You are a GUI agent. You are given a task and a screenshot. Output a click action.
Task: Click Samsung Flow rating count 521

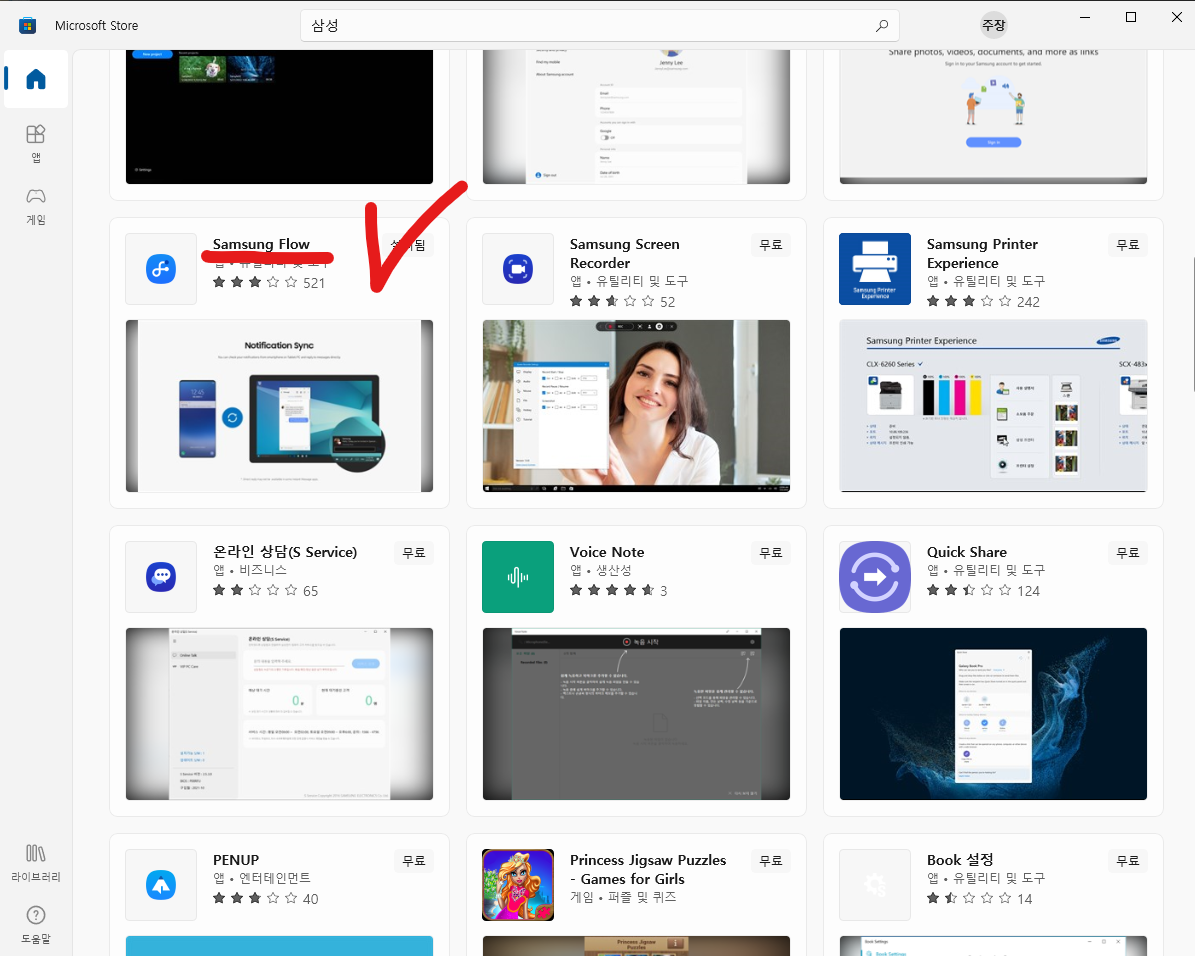click(314, 283)
